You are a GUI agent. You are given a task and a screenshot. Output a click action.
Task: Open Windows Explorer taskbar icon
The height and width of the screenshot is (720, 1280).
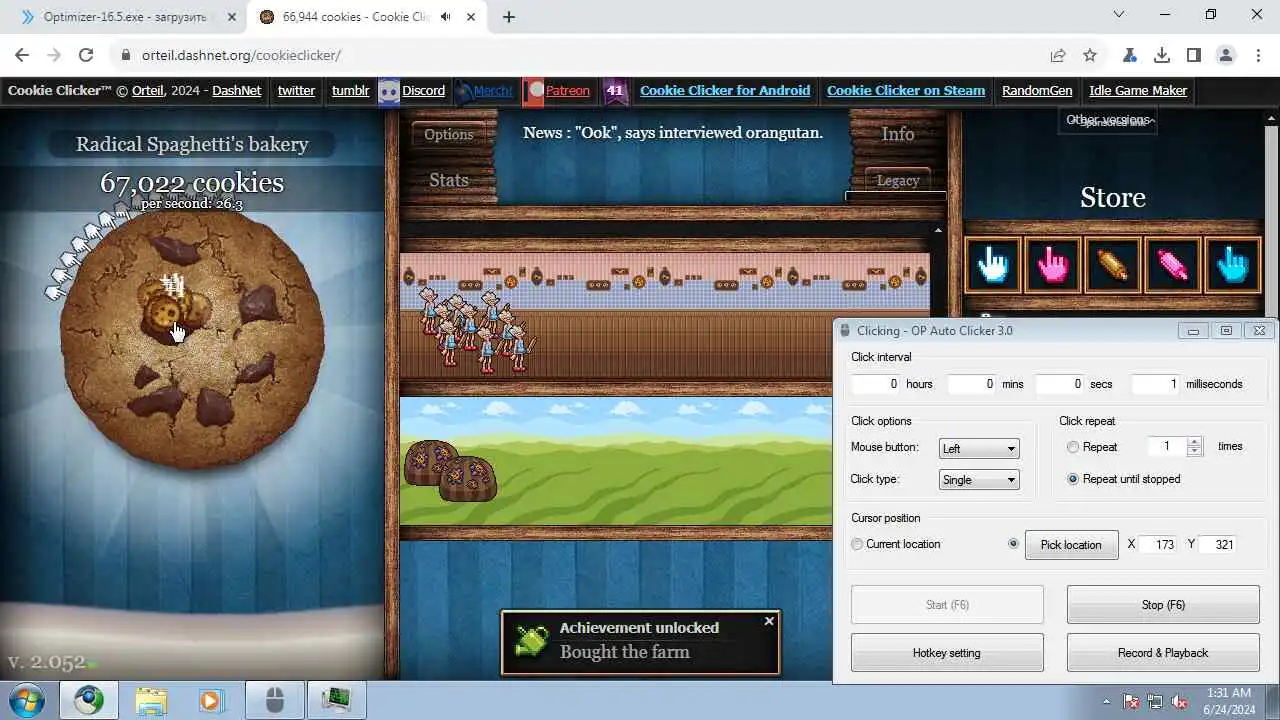(151, 700)
